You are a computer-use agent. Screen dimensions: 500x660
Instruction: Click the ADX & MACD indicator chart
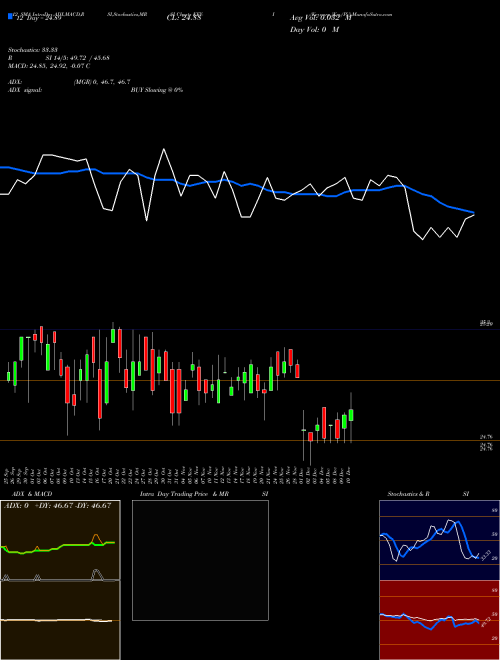(60, 580)
